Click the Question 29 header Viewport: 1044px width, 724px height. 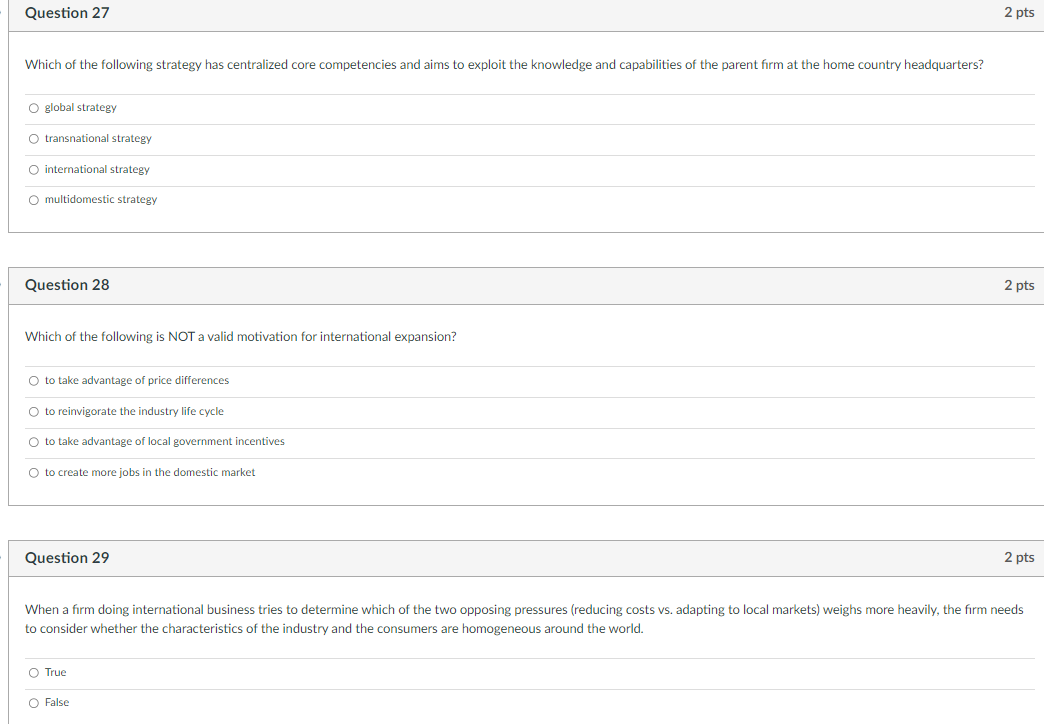67,558
